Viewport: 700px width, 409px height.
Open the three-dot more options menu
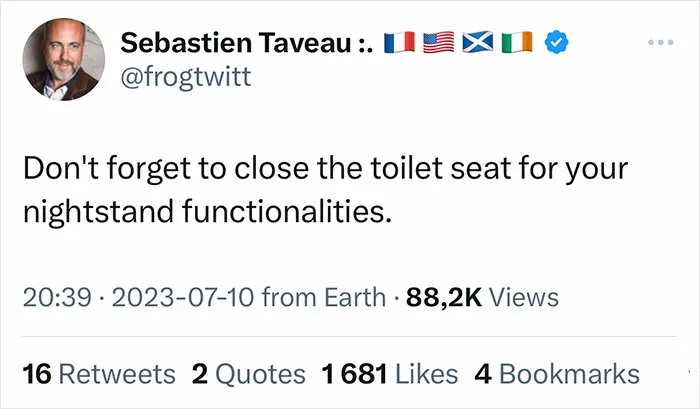click(x=661, y=42)
